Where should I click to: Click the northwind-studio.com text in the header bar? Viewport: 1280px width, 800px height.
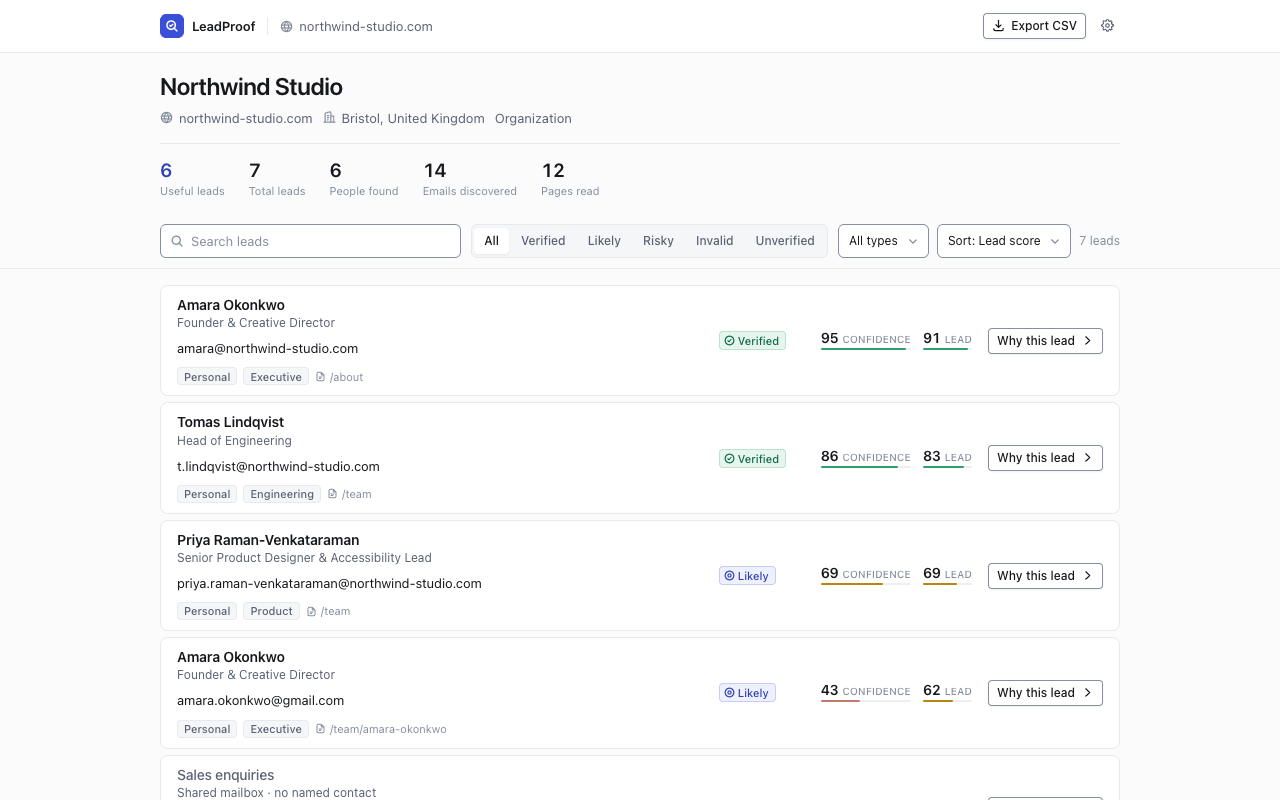(366, 27)
